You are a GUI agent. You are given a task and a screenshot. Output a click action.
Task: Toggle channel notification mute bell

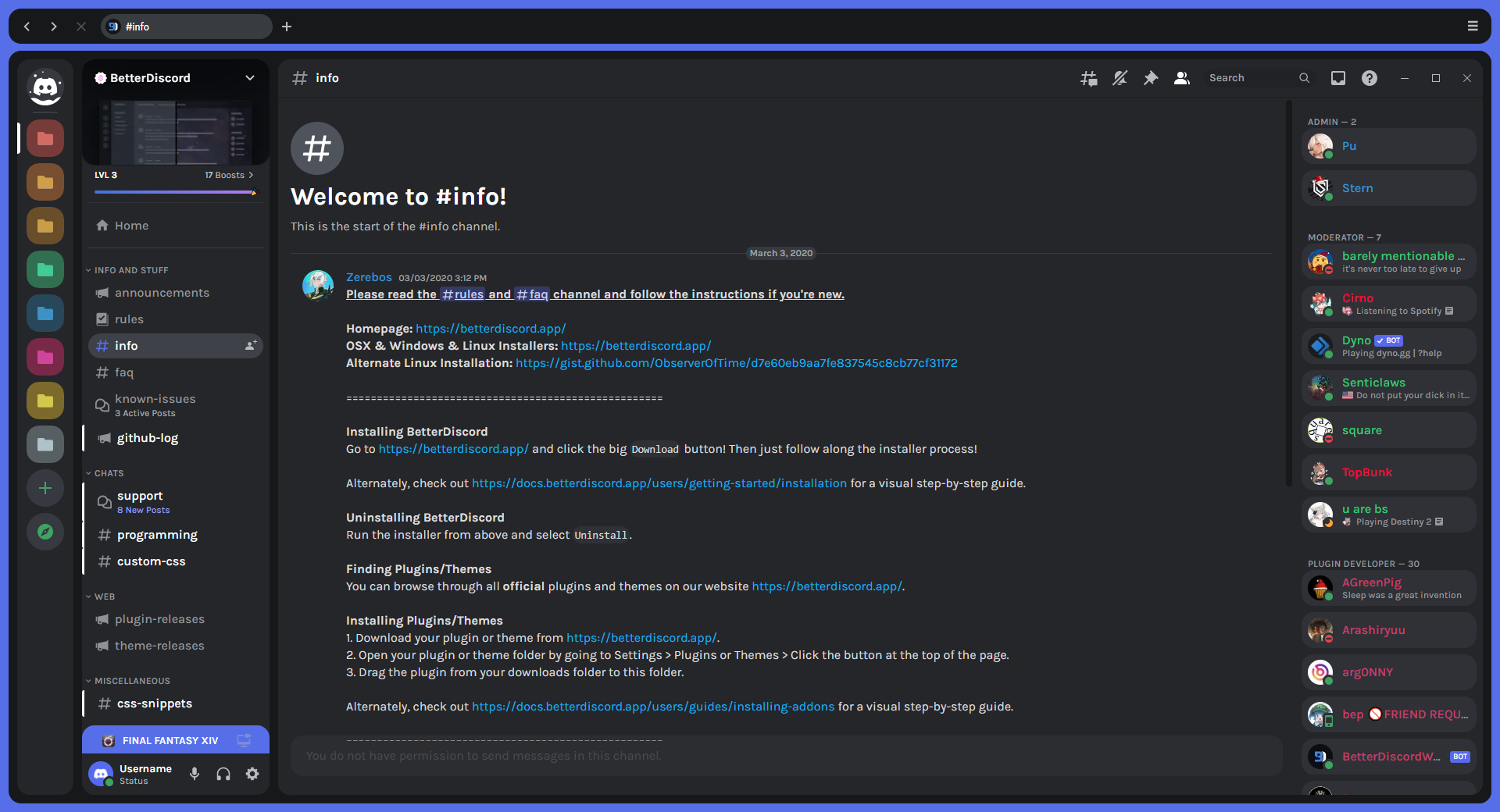1120,78
